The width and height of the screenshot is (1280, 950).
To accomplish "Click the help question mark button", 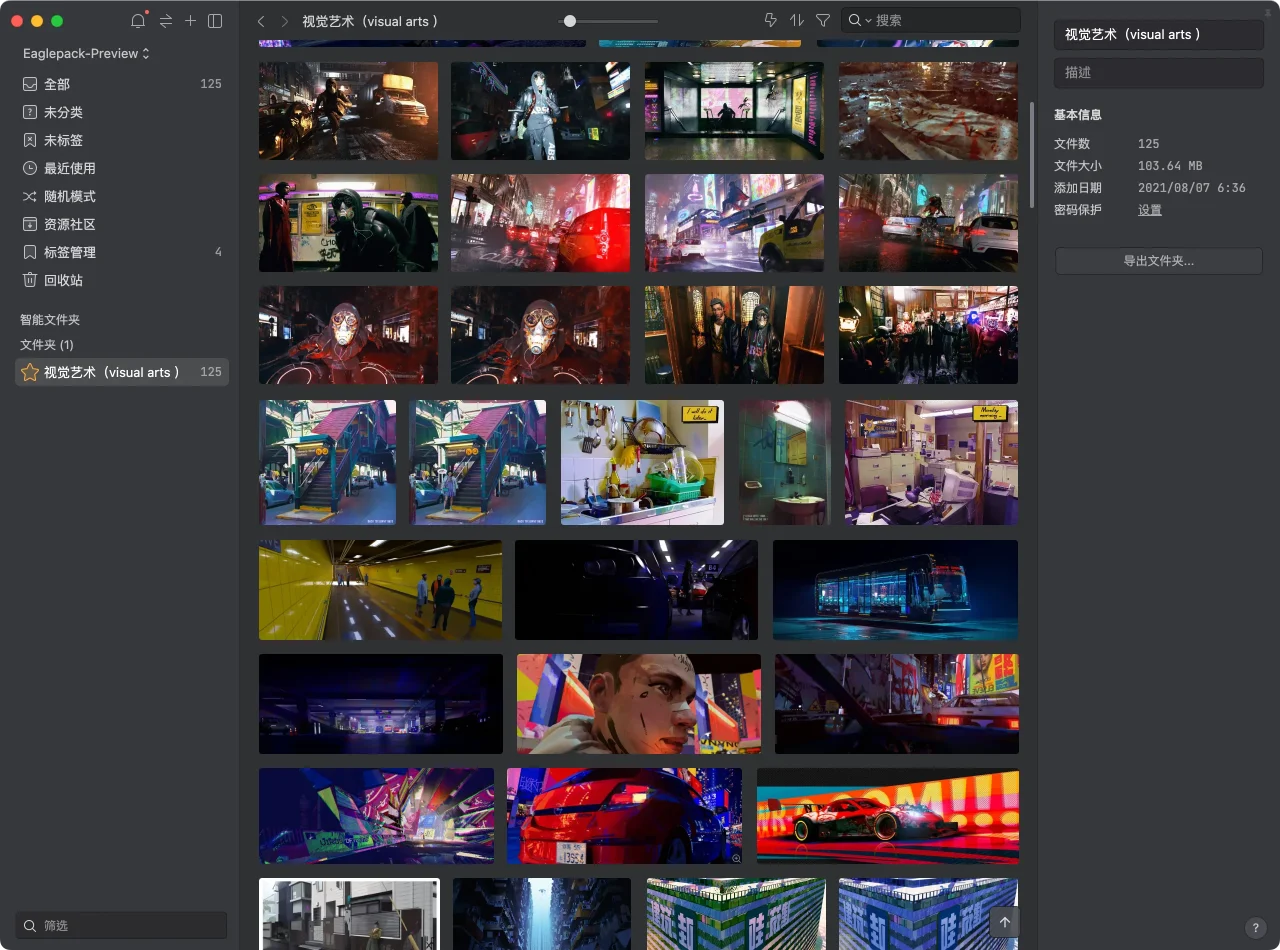I will (1256, 928).
